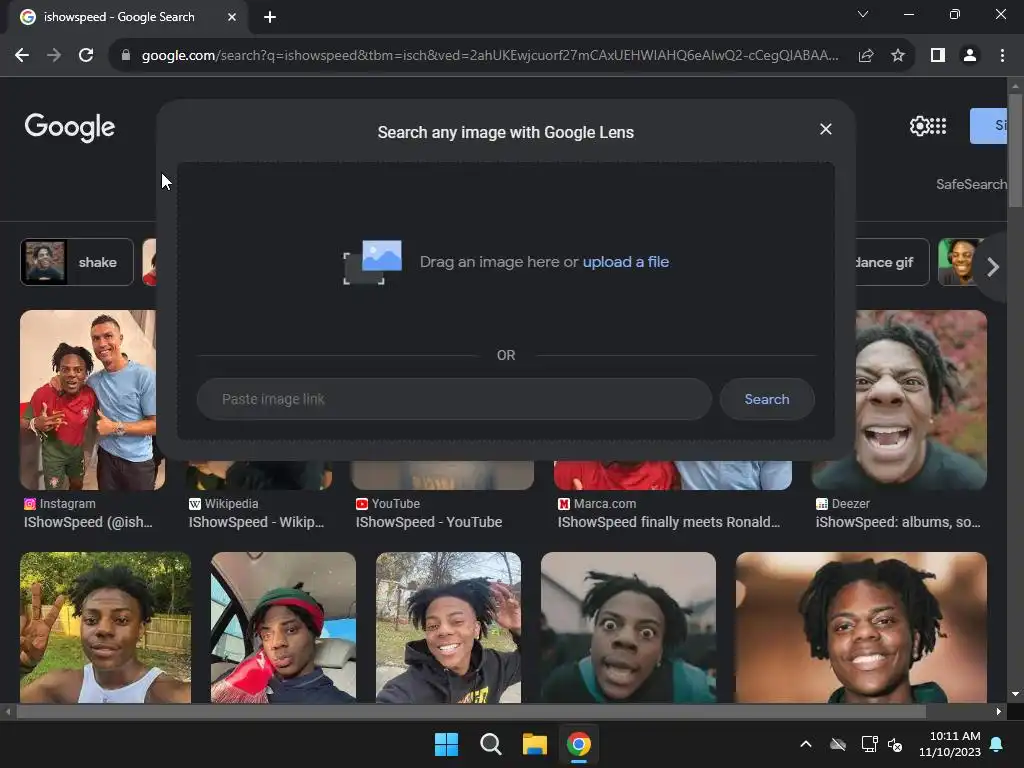
Task: Select the ishowspeed - Google Search tab
Action: click(x=128, y=17)
